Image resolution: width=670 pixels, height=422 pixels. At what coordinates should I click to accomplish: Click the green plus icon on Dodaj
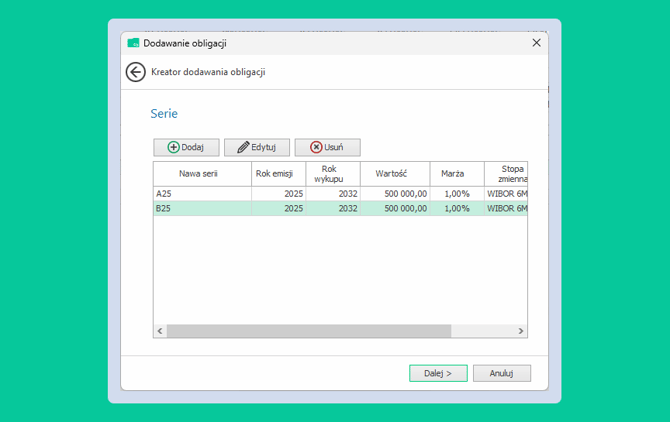tap(173, 147)
